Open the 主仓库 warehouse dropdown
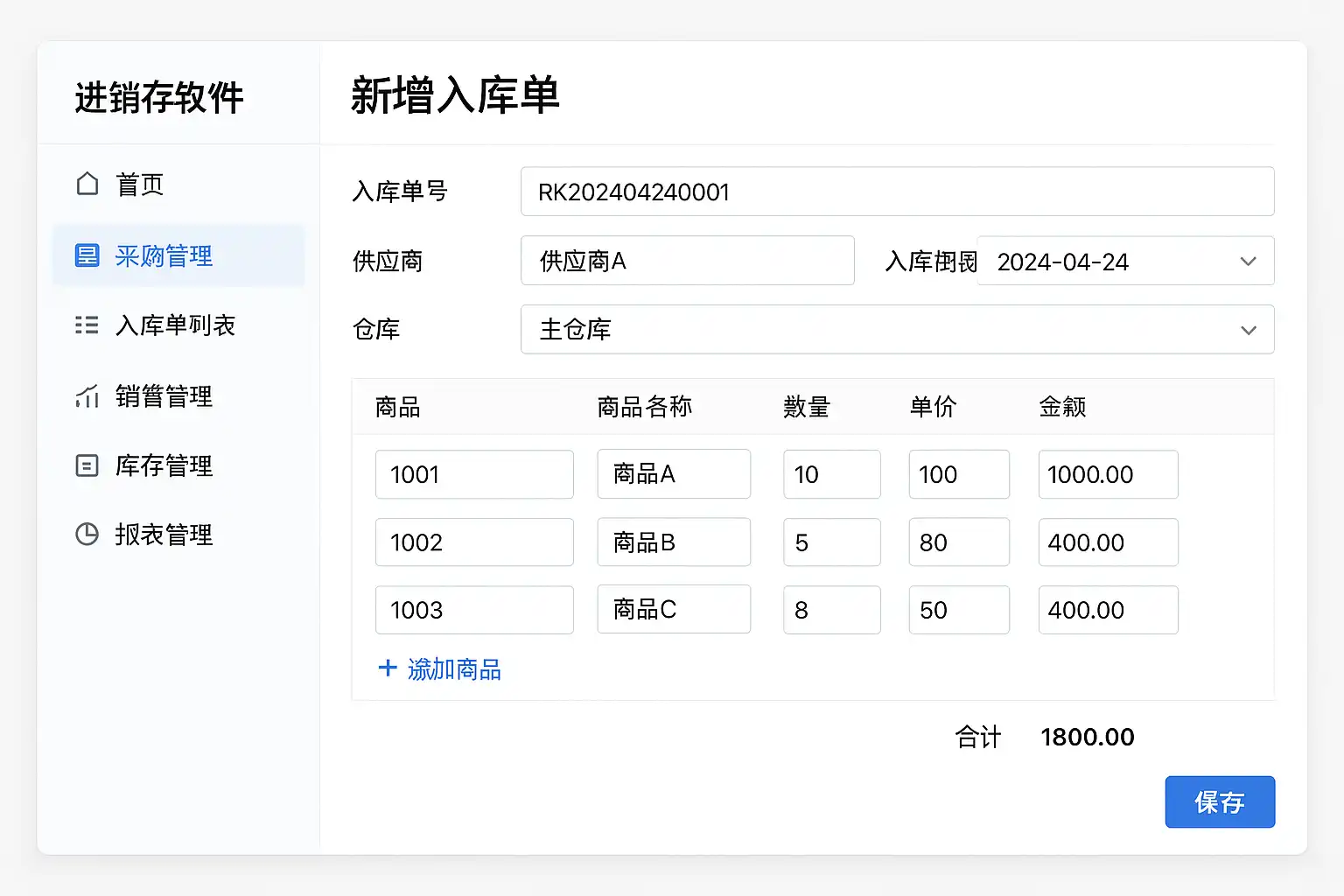This screenshot has width=1344, height=896. 896,330
